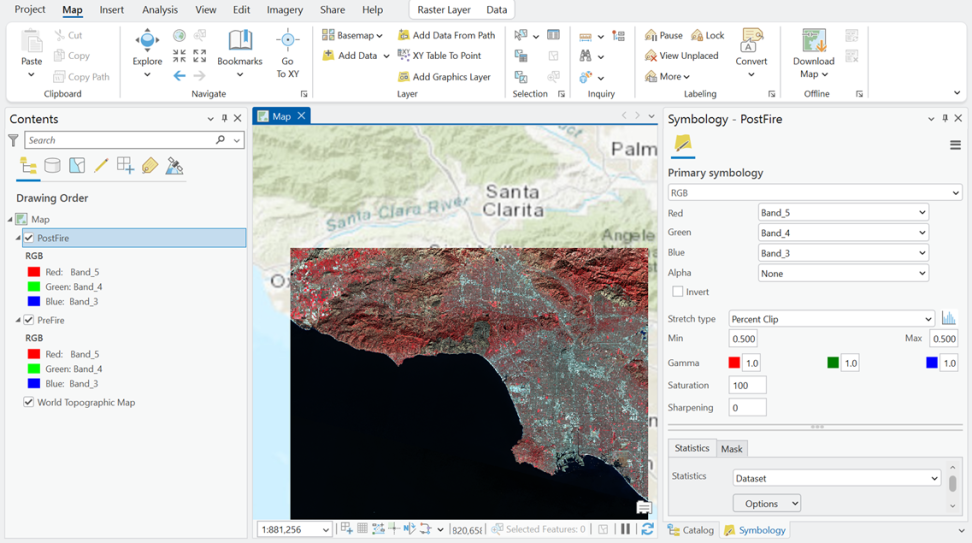Show List By Selection view

click(x=77, y=166)
